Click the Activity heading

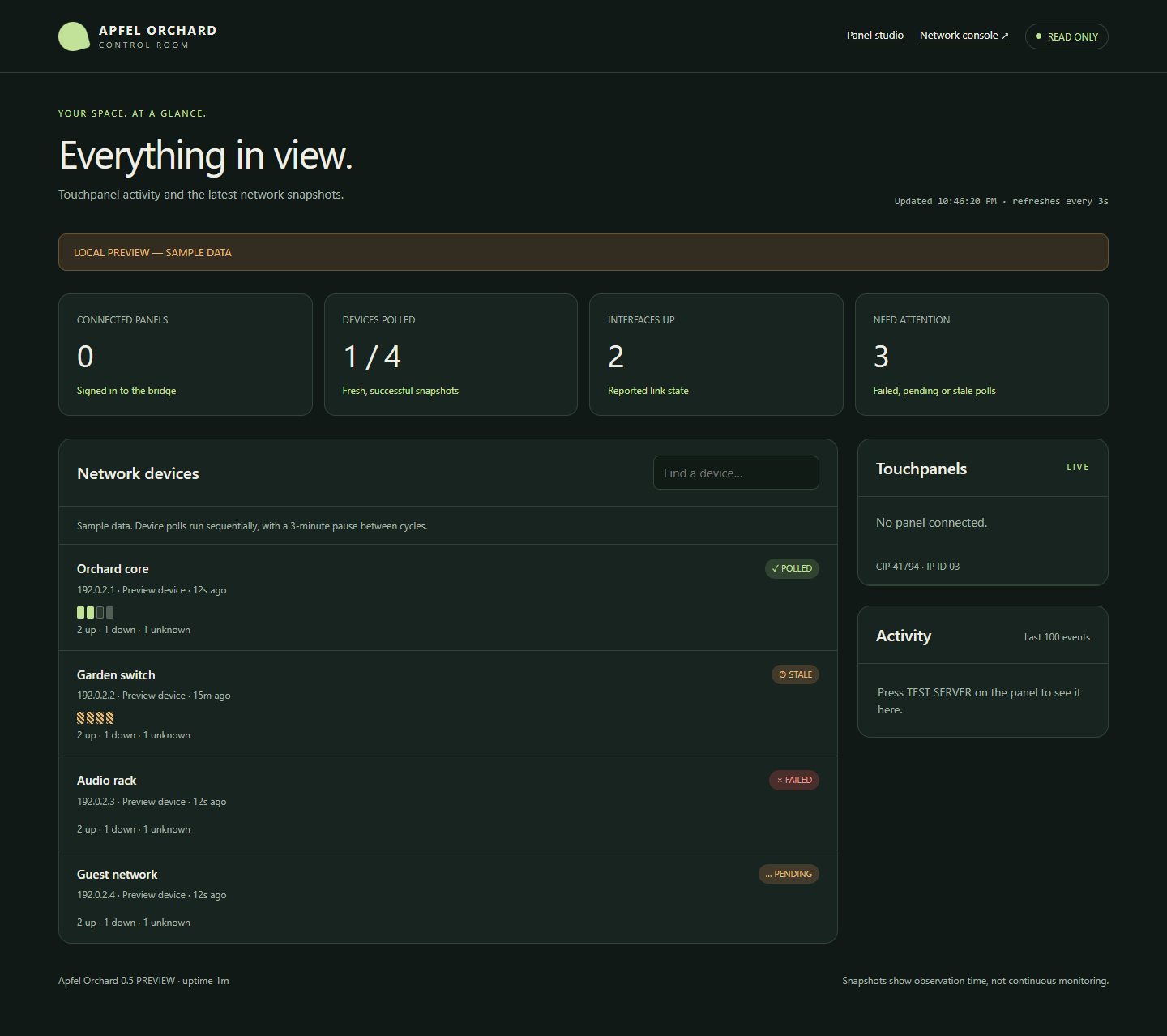[x=904, y=636]
